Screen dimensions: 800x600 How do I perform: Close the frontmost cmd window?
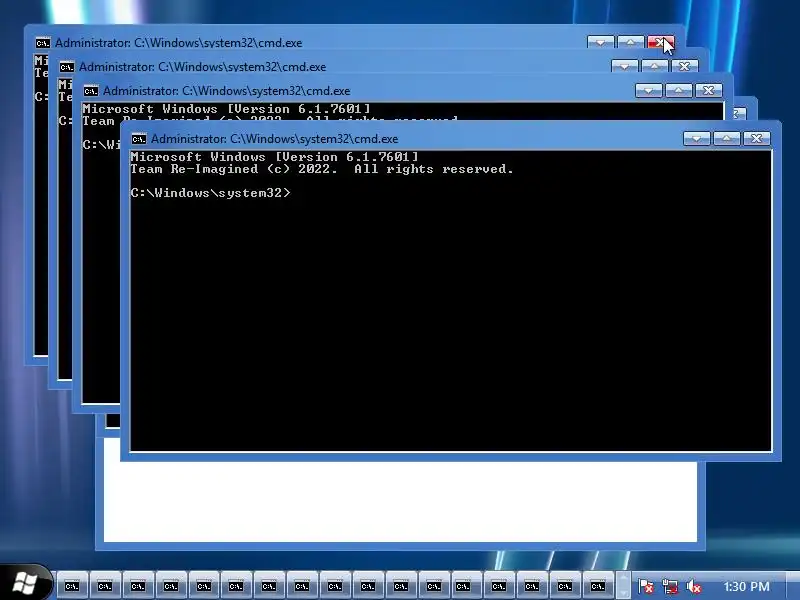[757, 138]
